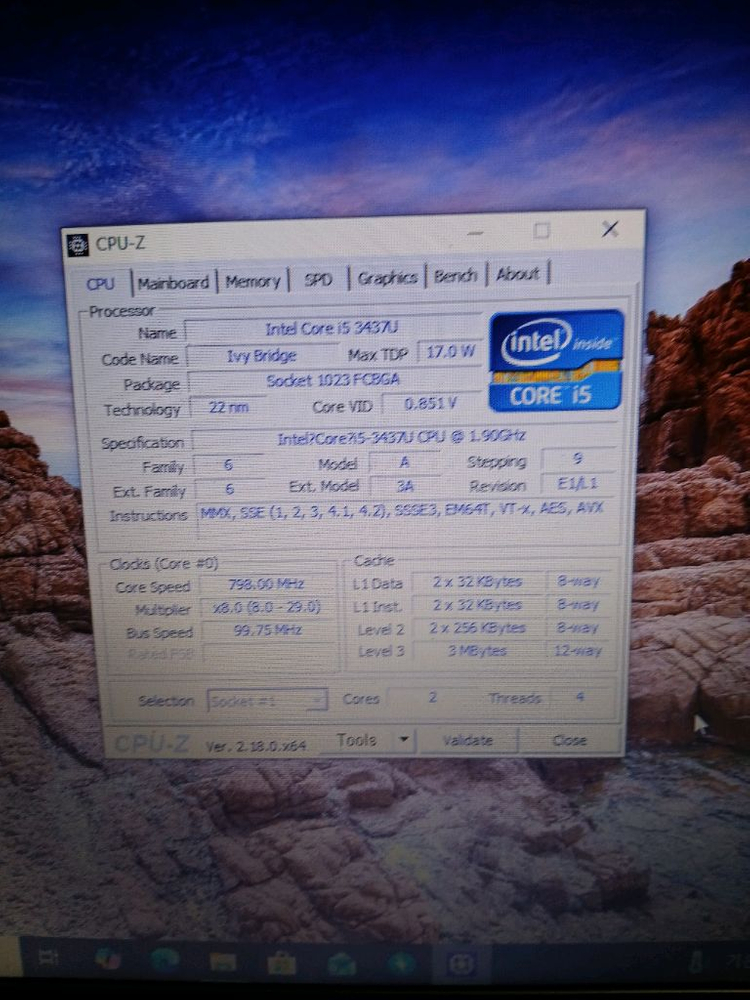Open the Memory tab
Screen dimensions: 750x1000
[x=253, y=281]
